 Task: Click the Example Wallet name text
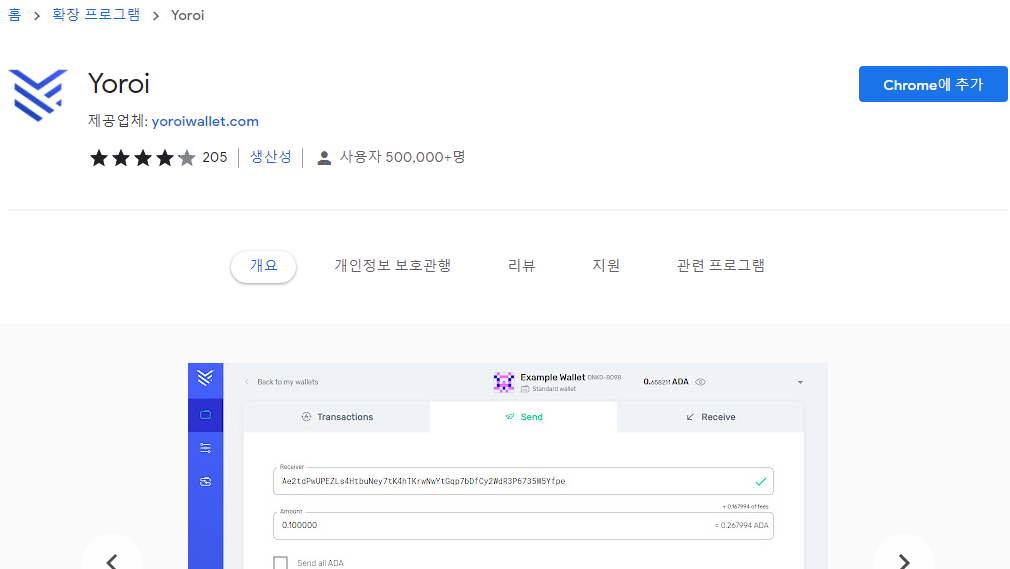tap(553, 377)
